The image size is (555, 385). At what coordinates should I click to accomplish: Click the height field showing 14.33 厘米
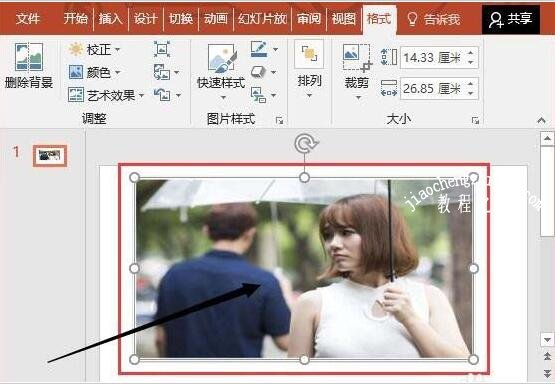point(440,57)
